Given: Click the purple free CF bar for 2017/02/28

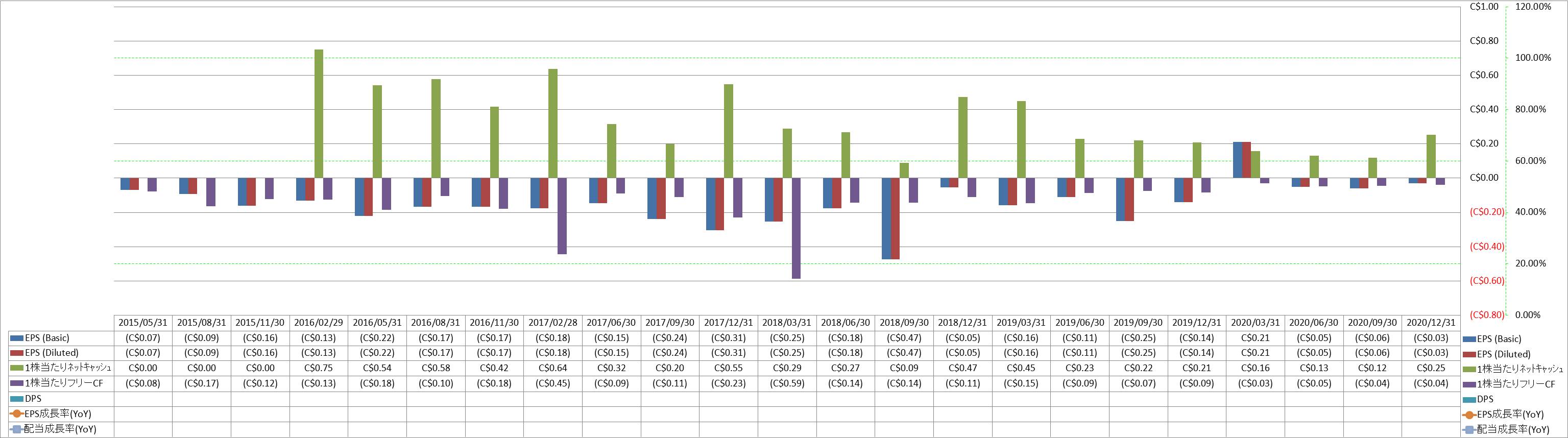Looking at the screenshot, I should [562, 216].
